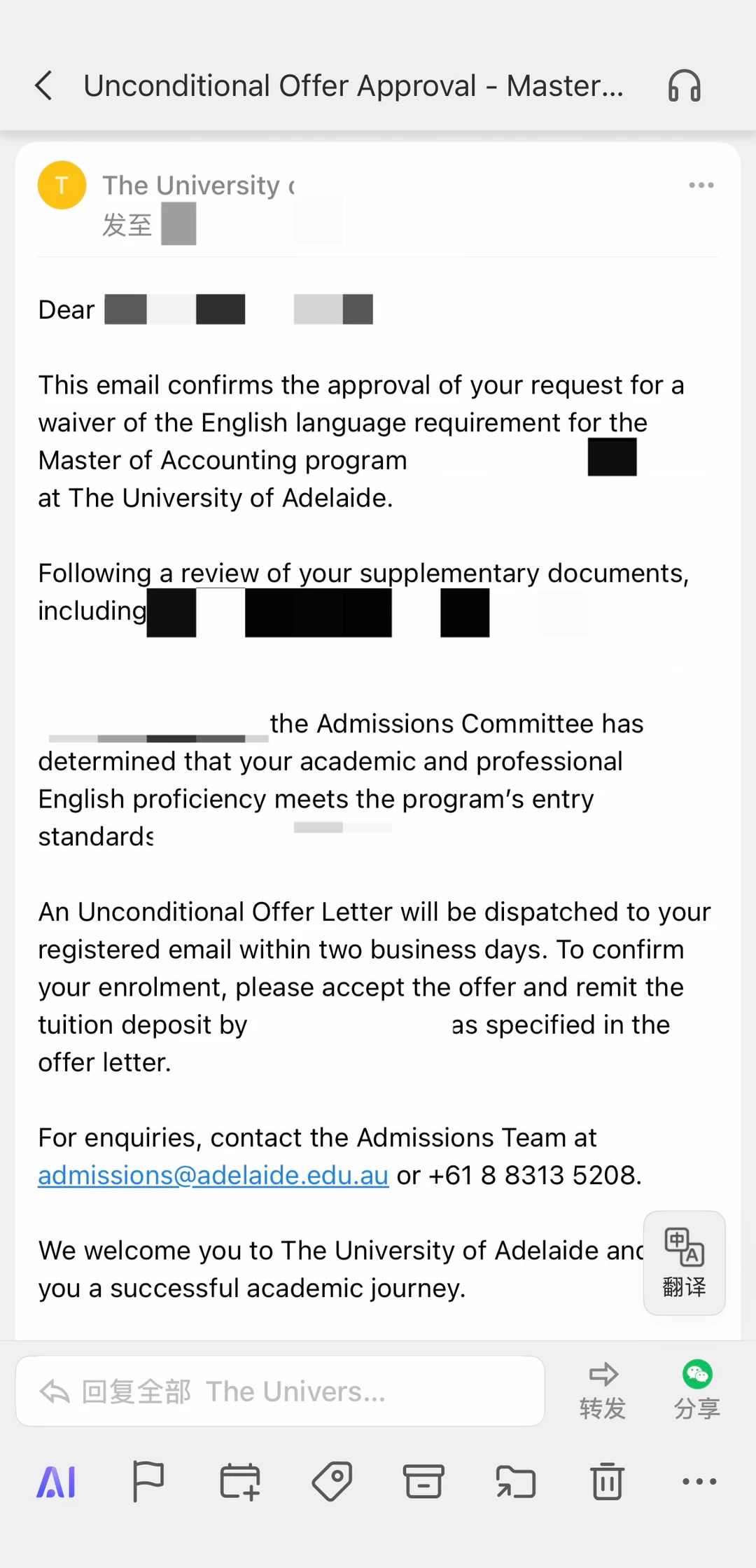Open admissions@adelaide.edu.au email link
The image size is (756, 1568).
click(x=213, y=1175)
